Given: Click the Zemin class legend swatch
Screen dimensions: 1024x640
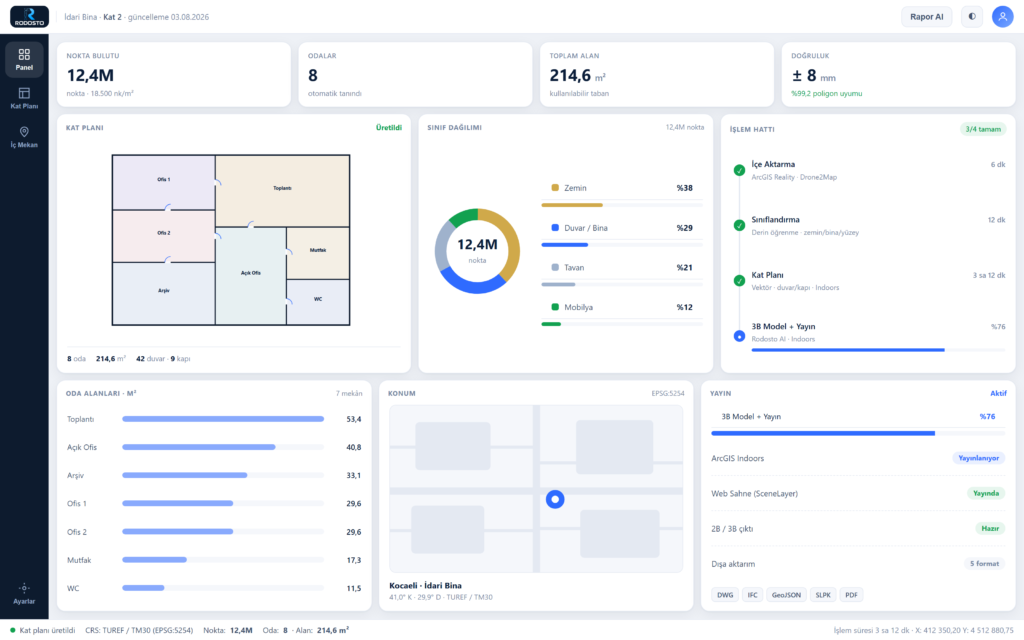Looking at the screenshot, I should tap(555, 187).
